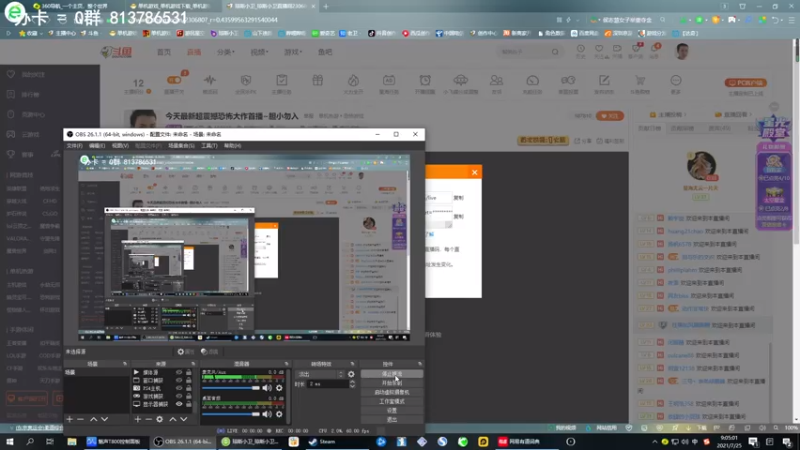Move scene down with arrow icon
The height and width of the screenshot is (450, 800).
[x=105, y=419]
